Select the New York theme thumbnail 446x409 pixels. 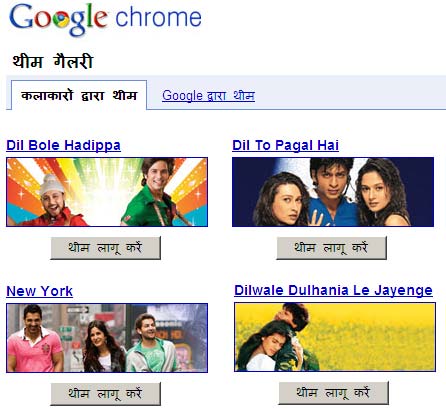point(107,338)
